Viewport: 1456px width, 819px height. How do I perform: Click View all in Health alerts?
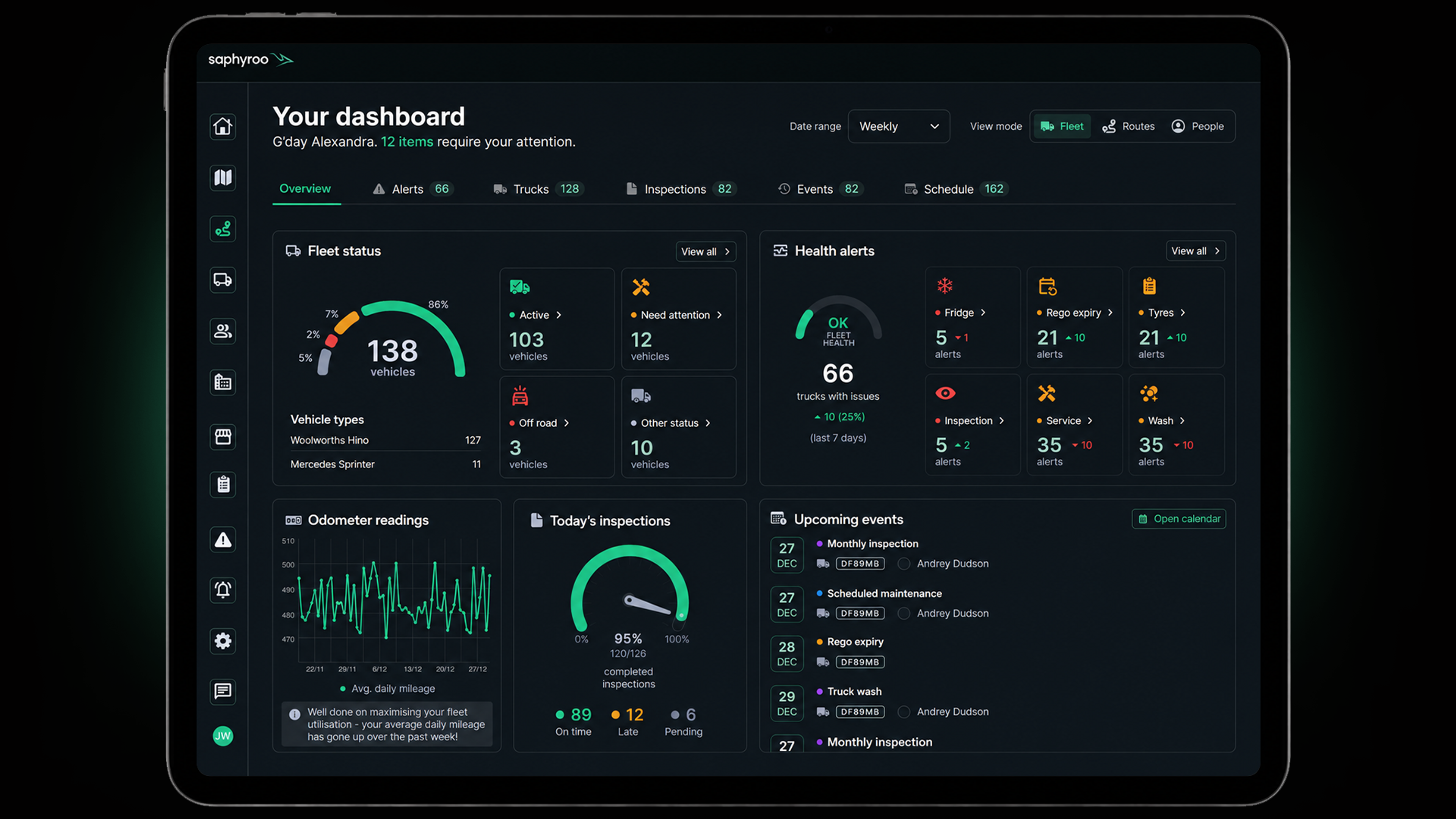(x=1196, y=251)
